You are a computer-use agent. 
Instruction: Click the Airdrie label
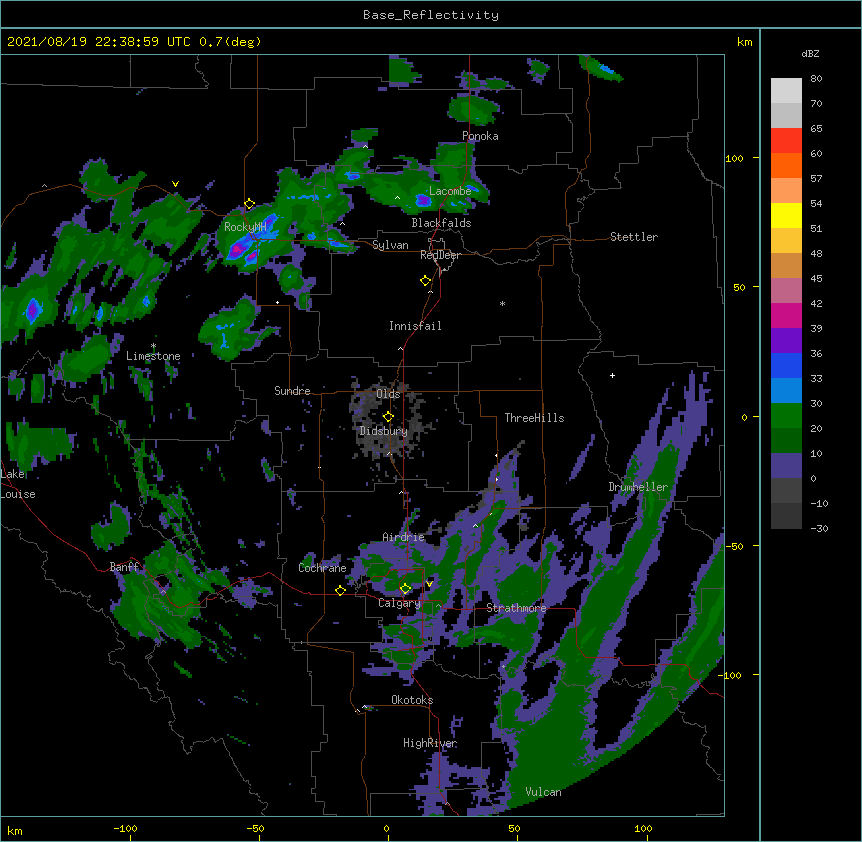coord(404,537)
